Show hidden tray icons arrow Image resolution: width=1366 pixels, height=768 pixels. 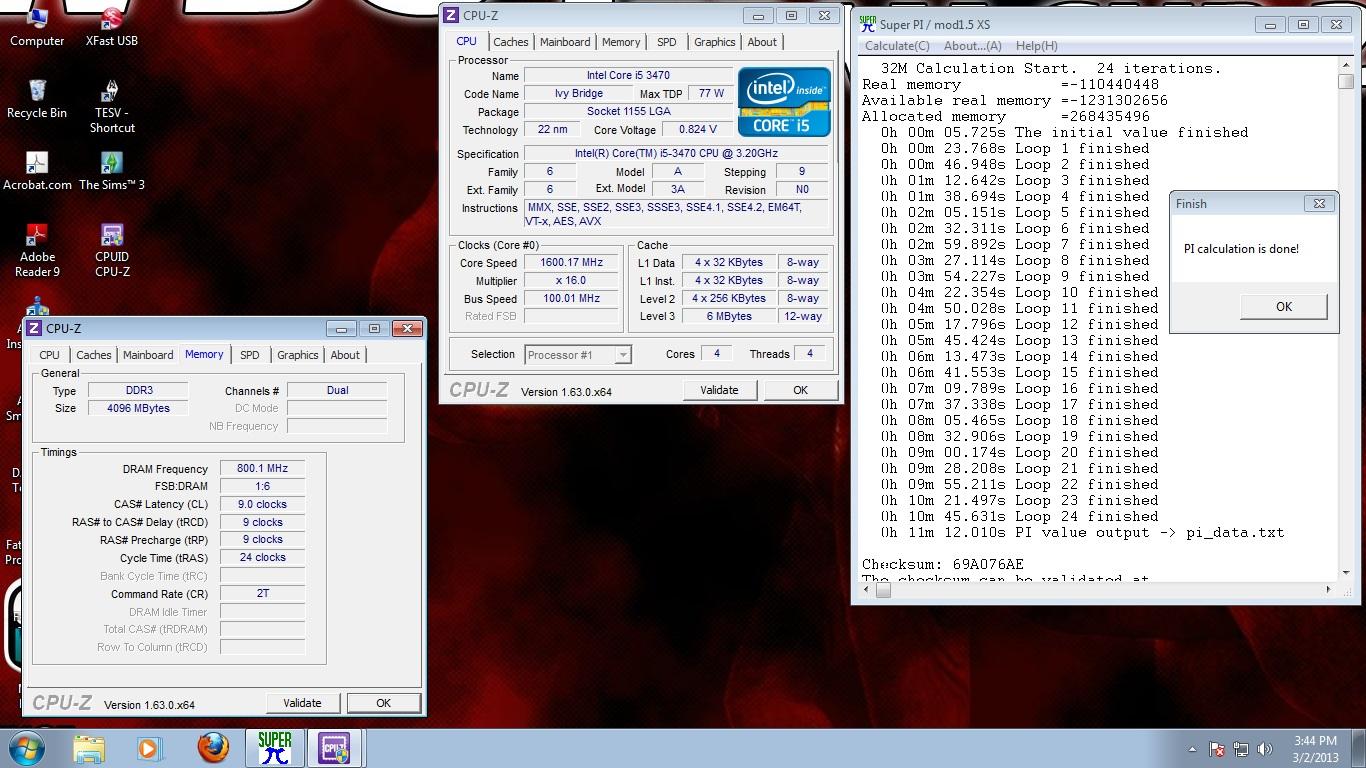click(x=1192, y=749)
